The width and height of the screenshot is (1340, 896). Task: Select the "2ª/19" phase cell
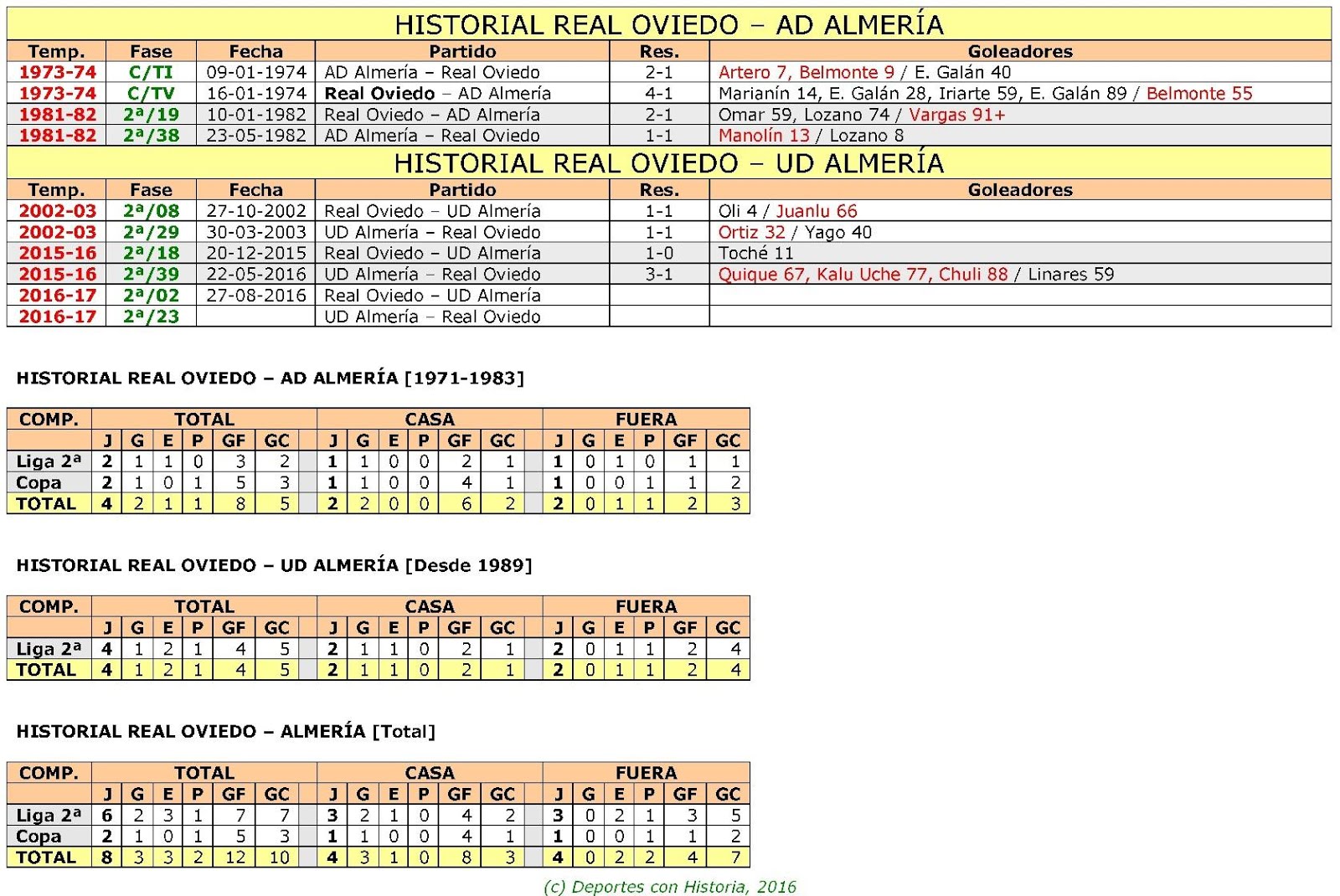(151, 114)
